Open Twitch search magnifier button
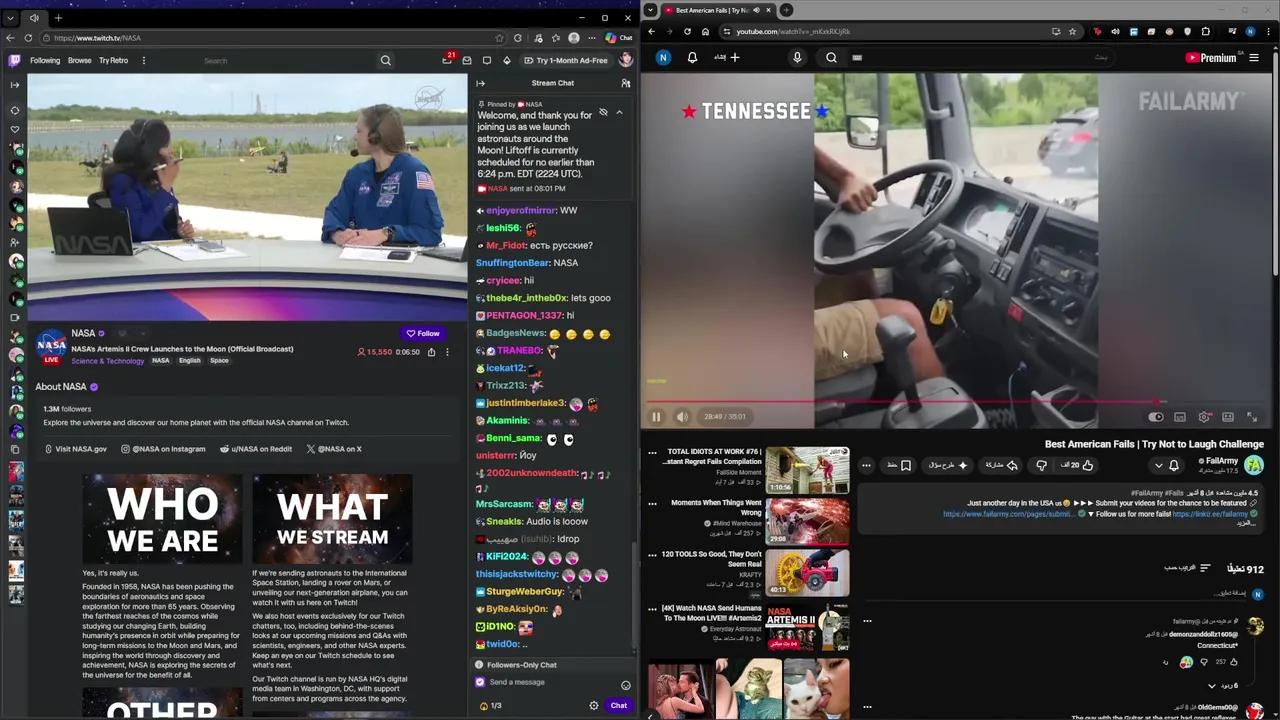Viewport: 1280px width, 720px height. [385, 60]
